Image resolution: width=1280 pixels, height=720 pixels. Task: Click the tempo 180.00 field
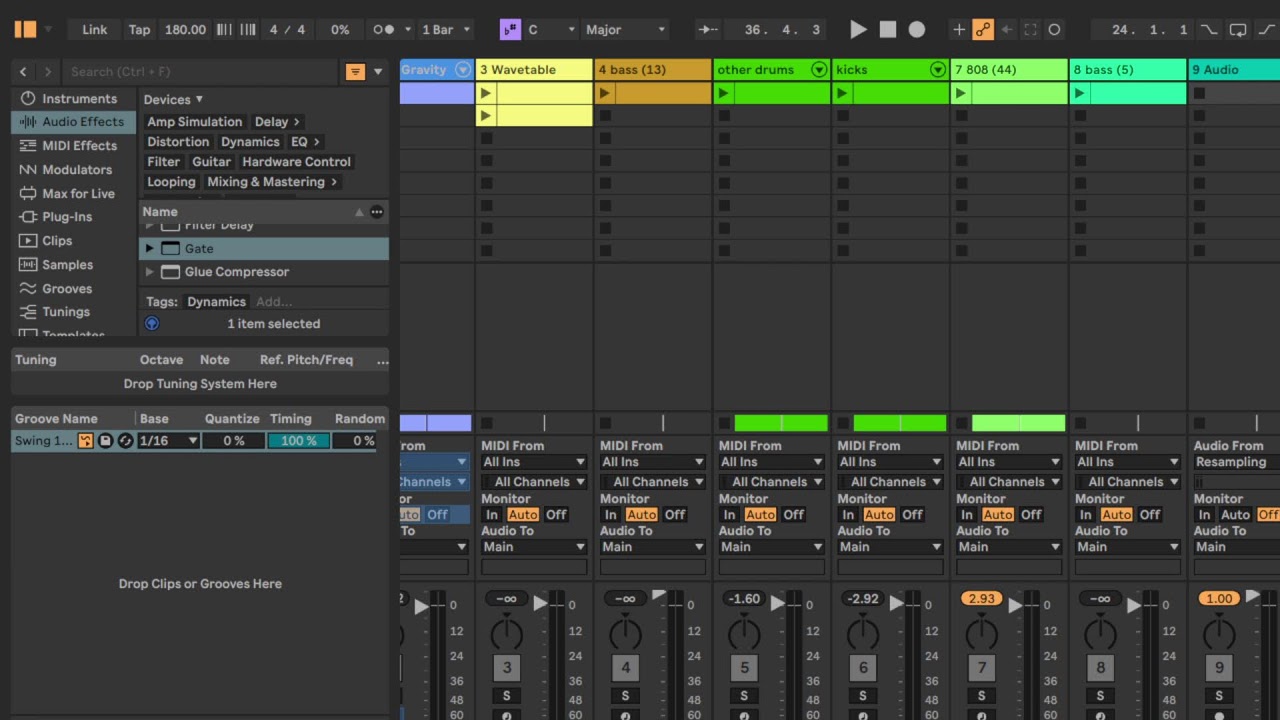(185, 29)
